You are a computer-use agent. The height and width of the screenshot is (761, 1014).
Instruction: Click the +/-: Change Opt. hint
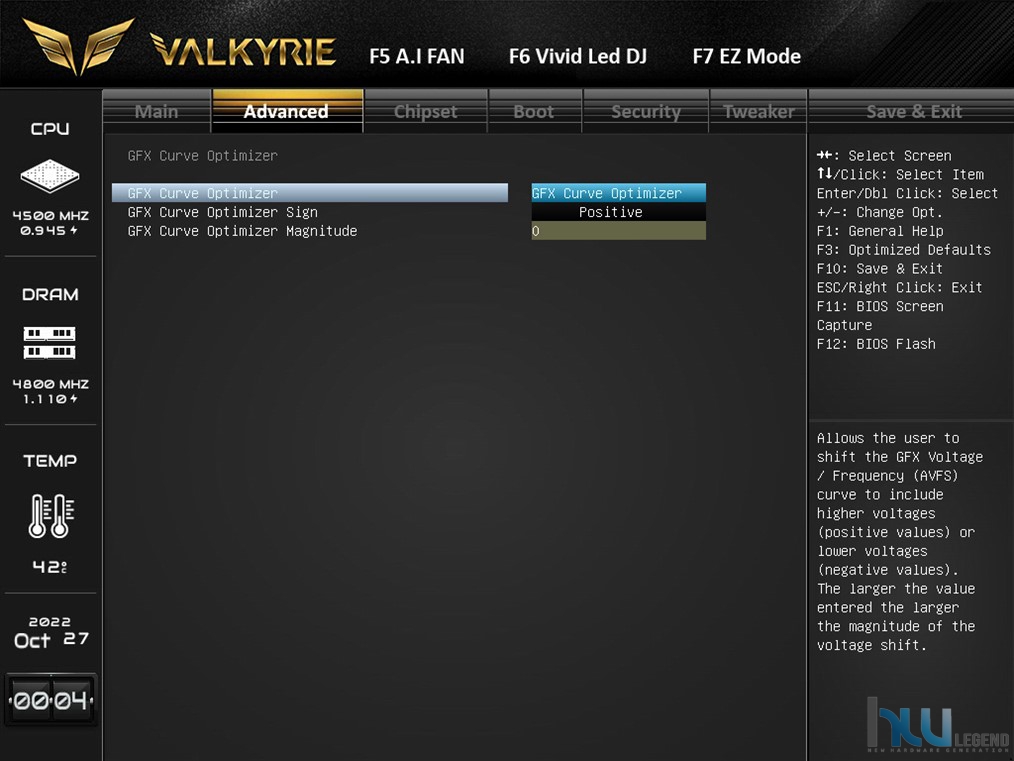coord(879,212)
